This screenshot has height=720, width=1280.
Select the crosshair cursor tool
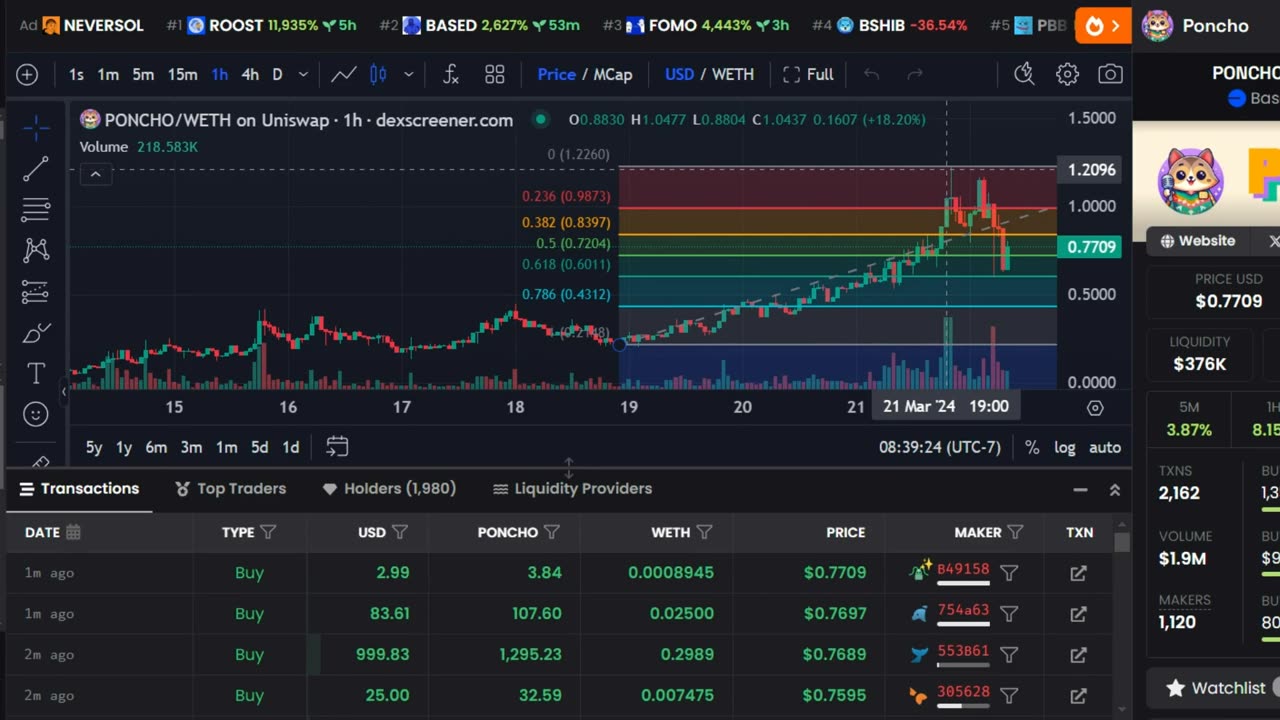click(x=36, y=127)
